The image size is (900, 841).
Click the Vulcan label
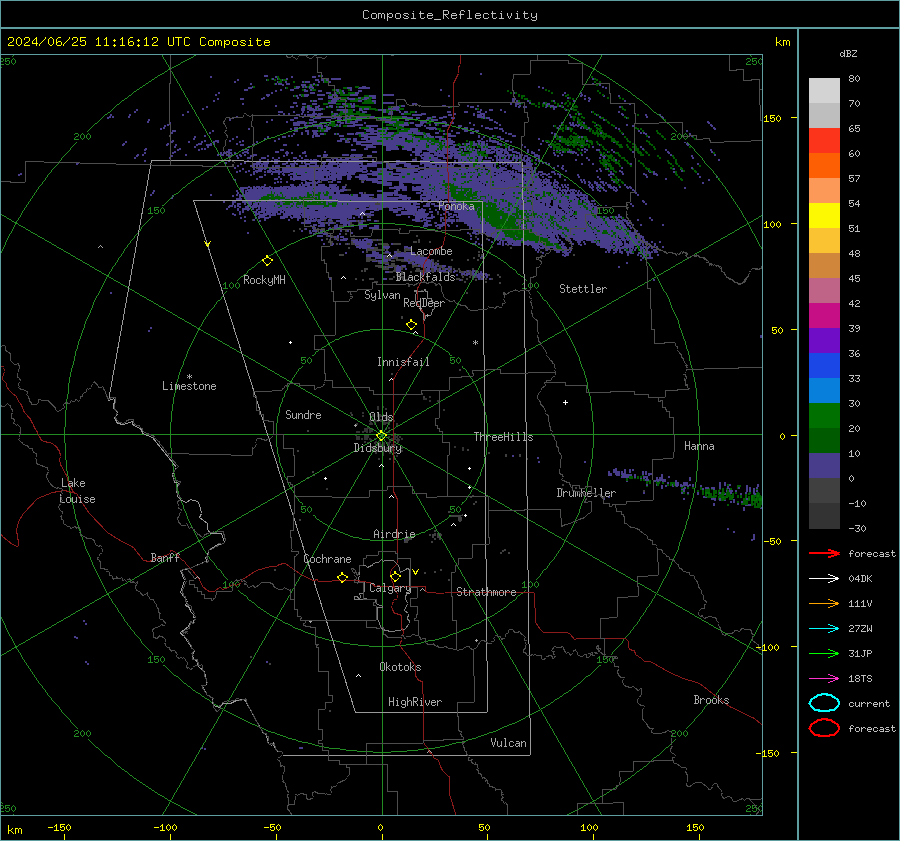click(x=508, y=743)
